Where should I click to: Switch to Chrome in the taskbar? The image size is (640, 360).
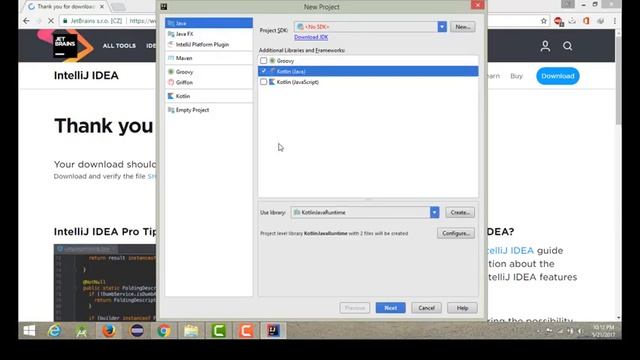pos(164,331)
